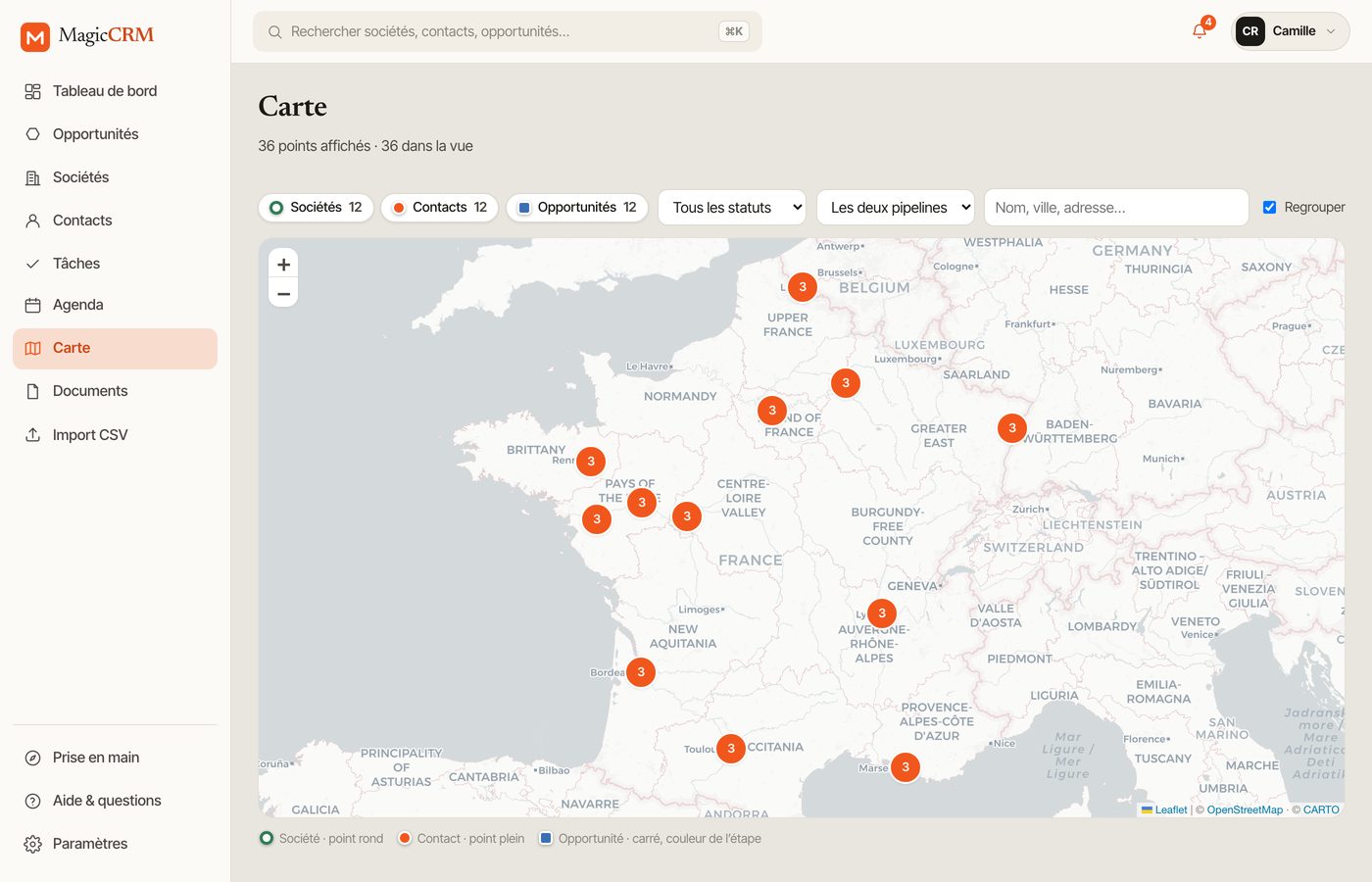Toggle the Contacts 12 filter chip
1372x882 pixels.
click(440, 208)
